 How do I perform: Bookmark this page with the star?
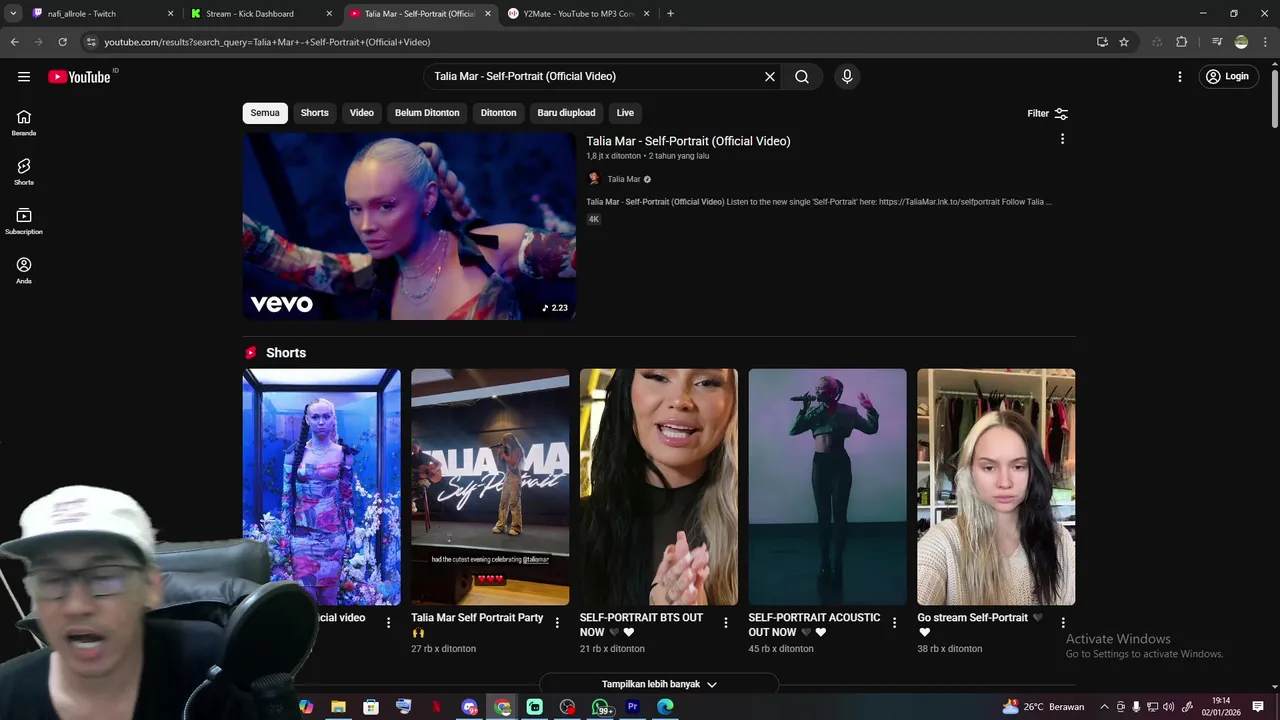1124,42
